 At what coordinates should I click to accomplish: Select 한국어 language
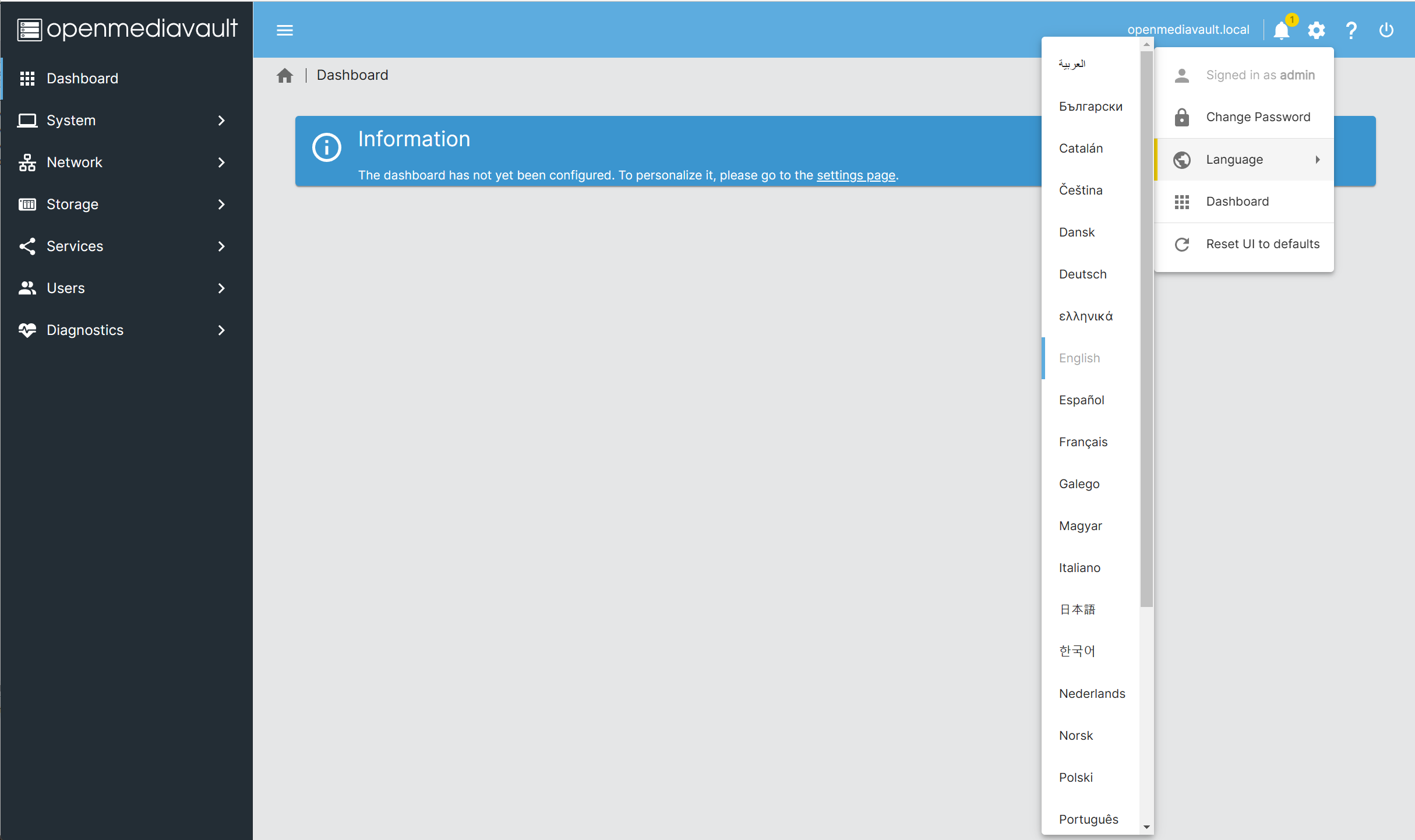click(1091, 652)
